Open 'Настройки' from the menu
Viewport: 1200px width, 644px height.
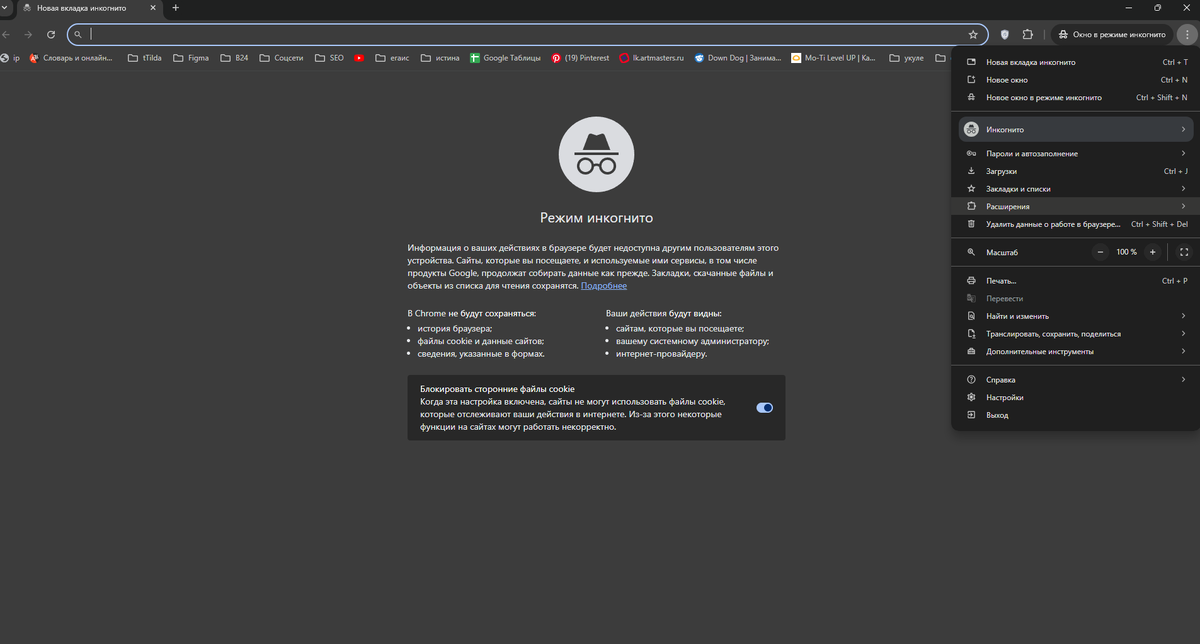click(1076, 397)
